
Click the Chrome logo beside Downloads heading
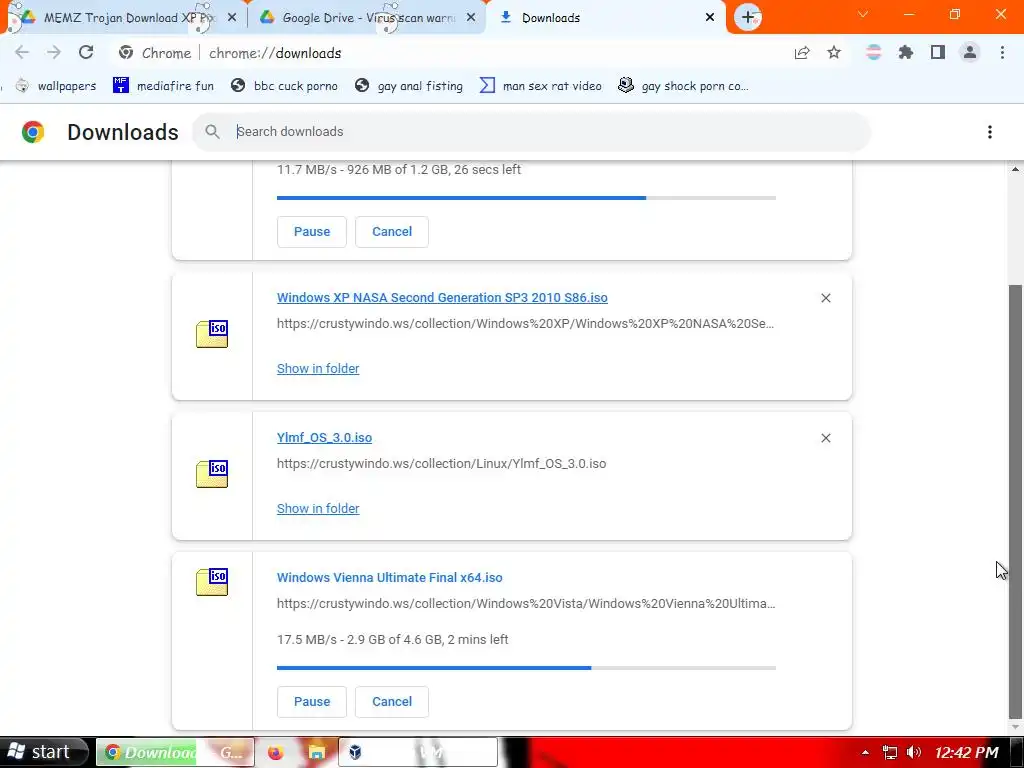pyautogui.click(x=33, y=132)
